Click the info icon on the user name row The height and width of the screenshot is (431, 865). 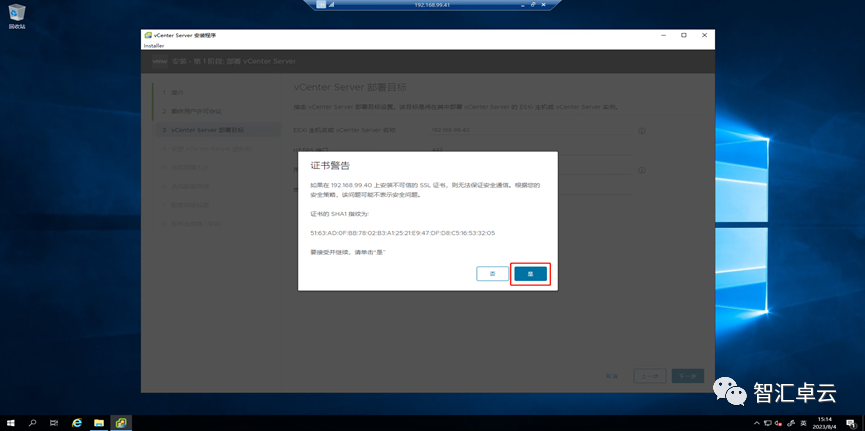[642, 171]
